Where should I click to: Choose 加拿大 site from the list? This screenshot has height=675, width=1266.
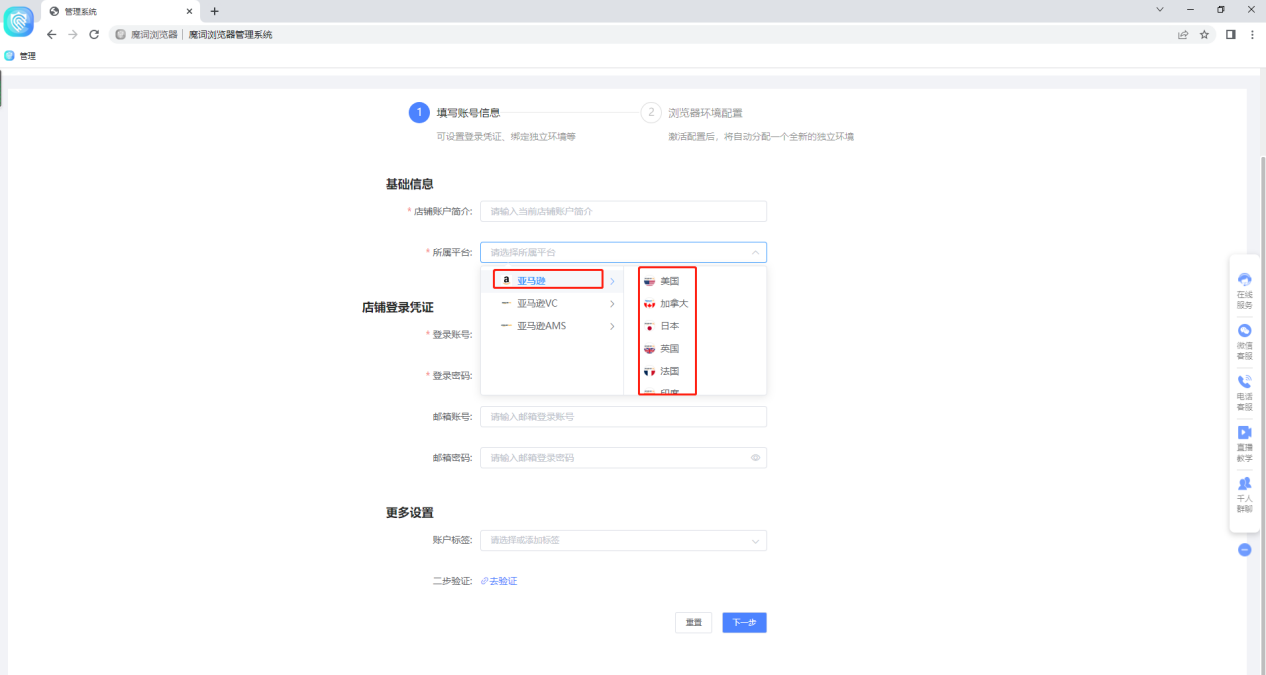pyautogui.click(x=674, y=303)
